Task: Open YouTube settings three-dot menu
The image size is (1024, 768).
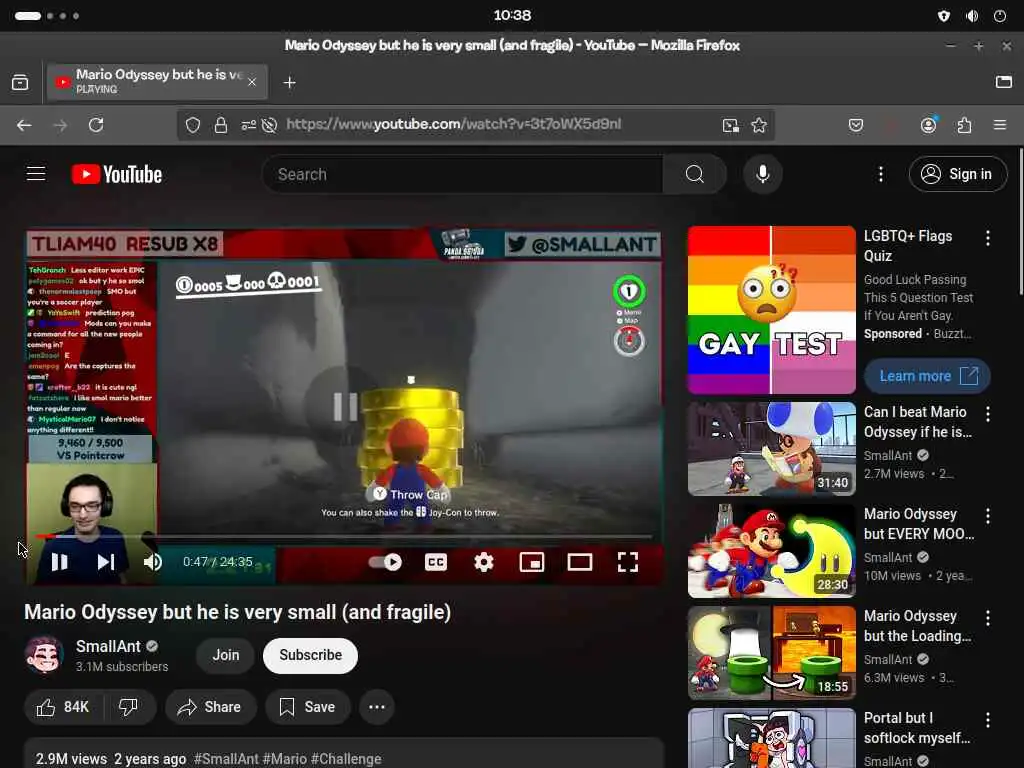Action: click(x=880, y=174)
